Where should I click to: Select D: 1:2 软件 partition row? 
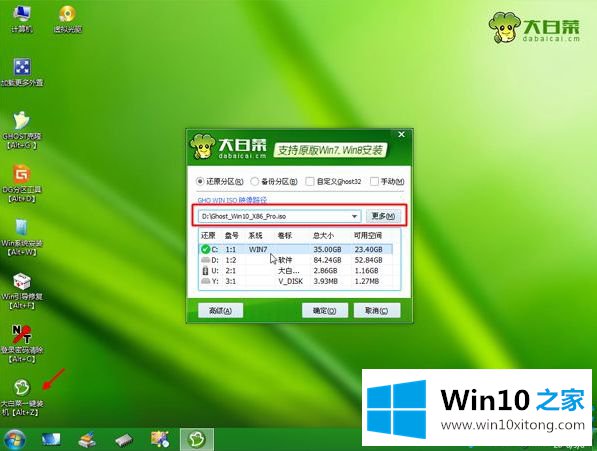point(296,260)
